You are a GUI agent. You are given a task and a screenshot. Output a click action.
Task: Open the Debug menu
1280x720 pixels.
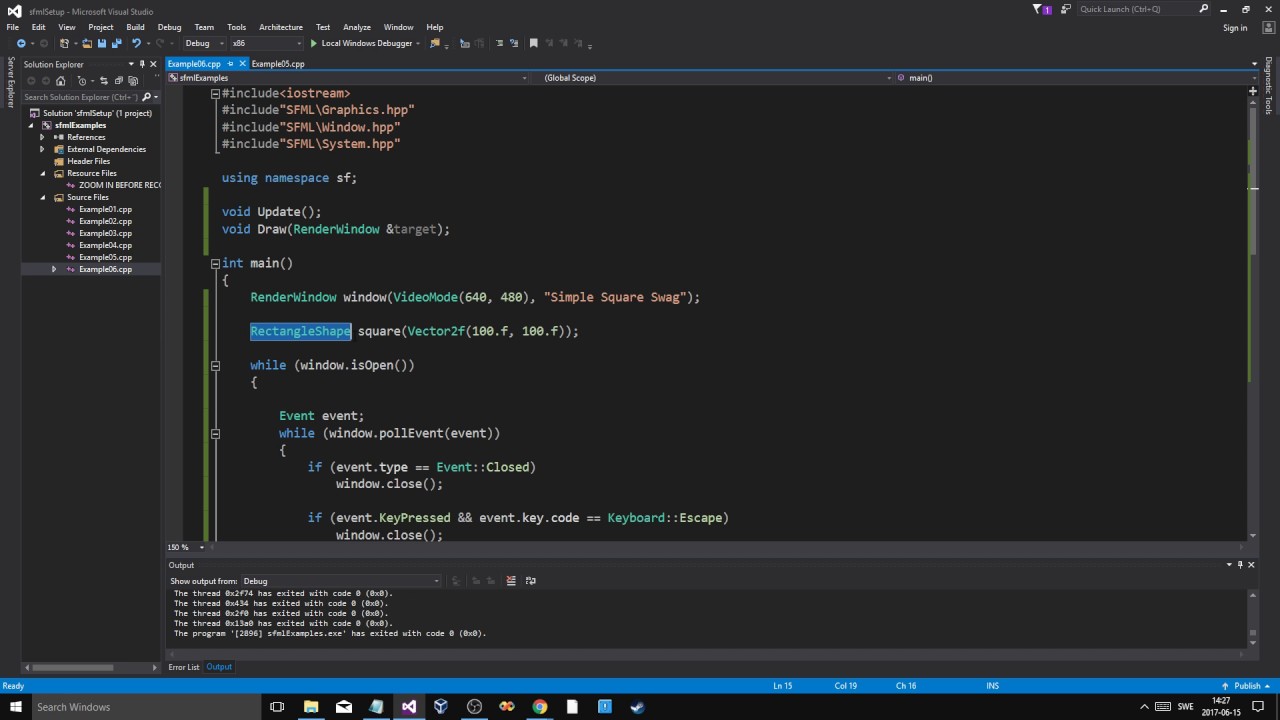tap(169, 27)
